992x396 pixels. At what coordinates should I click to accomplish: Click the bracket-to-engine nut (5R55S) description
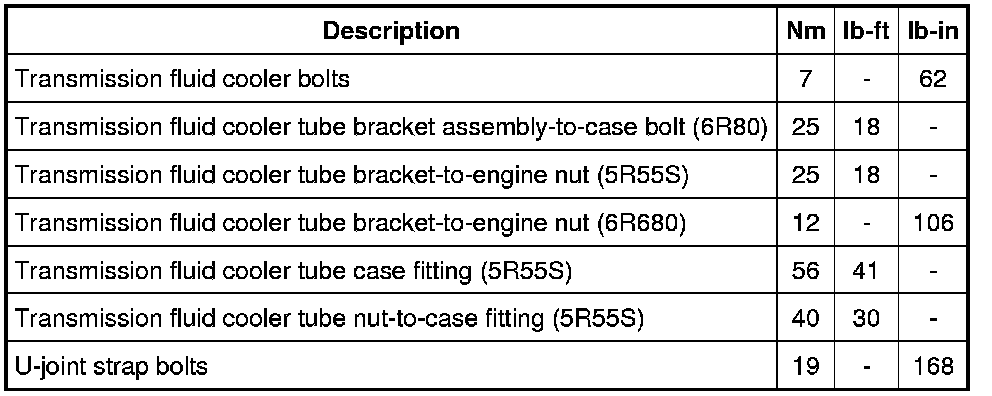pyautogui.click(x=351, y=175)
